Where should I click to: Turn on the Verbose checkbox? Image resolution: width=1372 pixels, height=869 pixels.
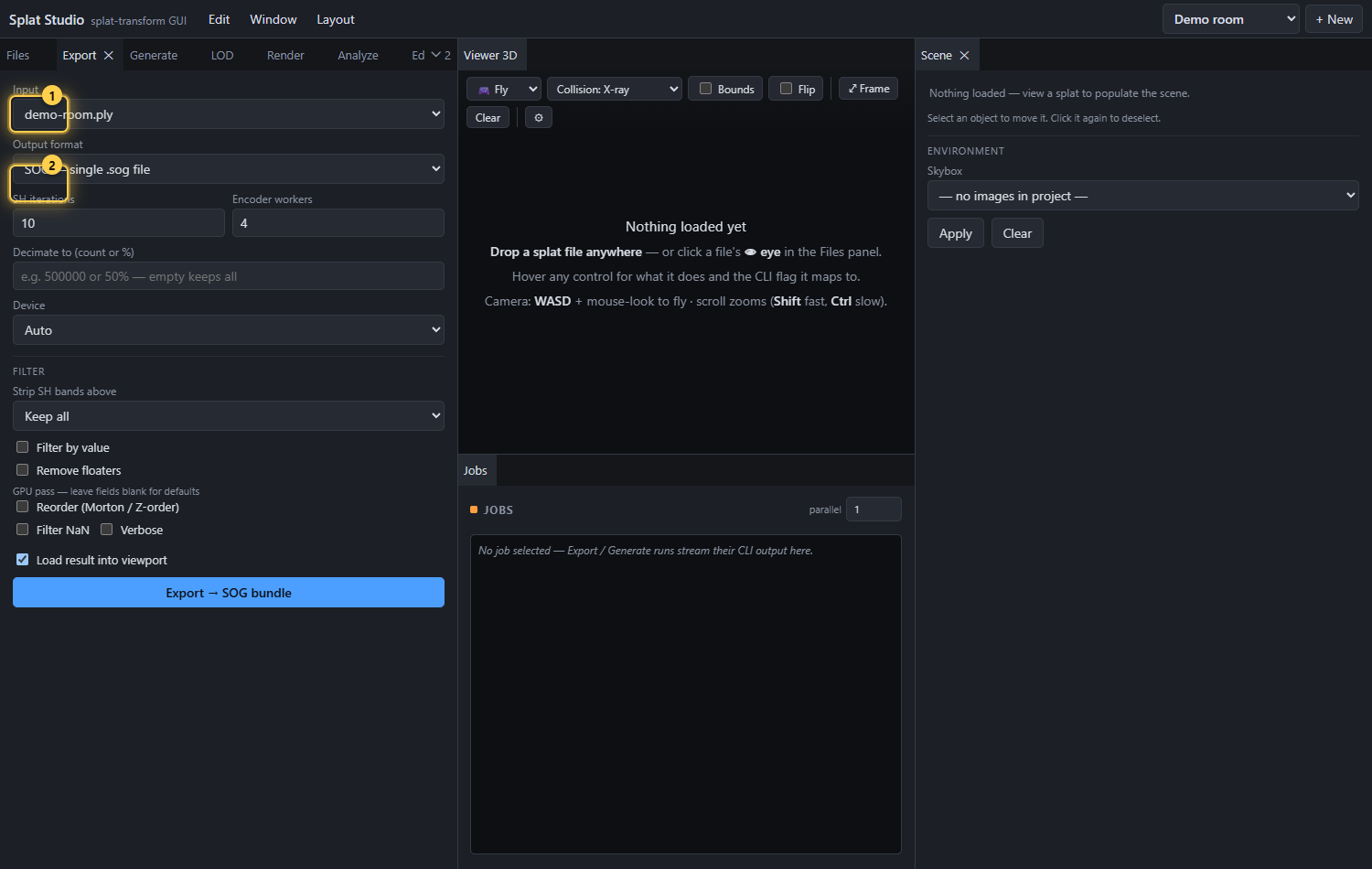tap(107, 530)
